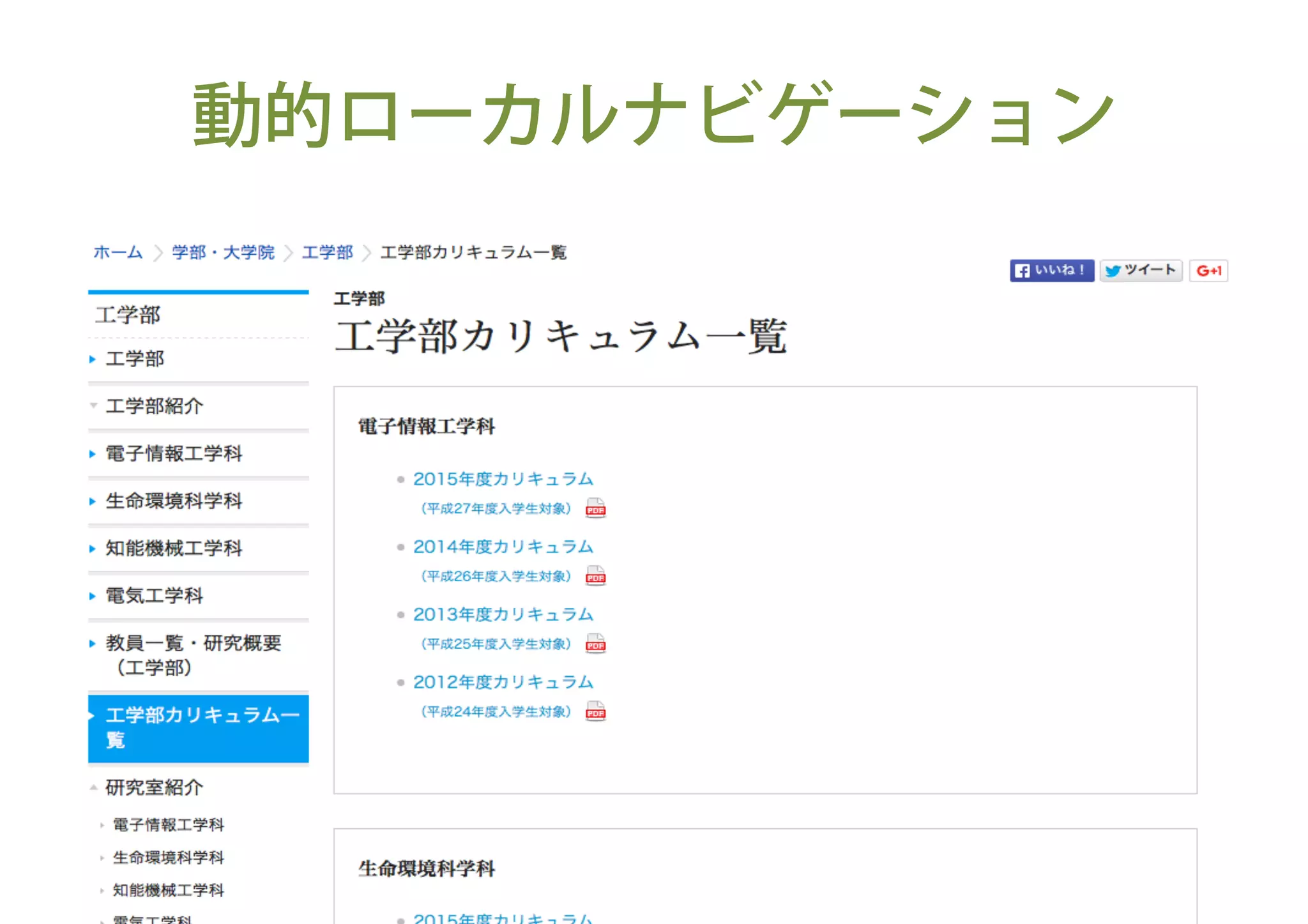Open the 2014年度カリキュラム link
The height and width of the screenshot is (924, 1308).
click(503, 547)
